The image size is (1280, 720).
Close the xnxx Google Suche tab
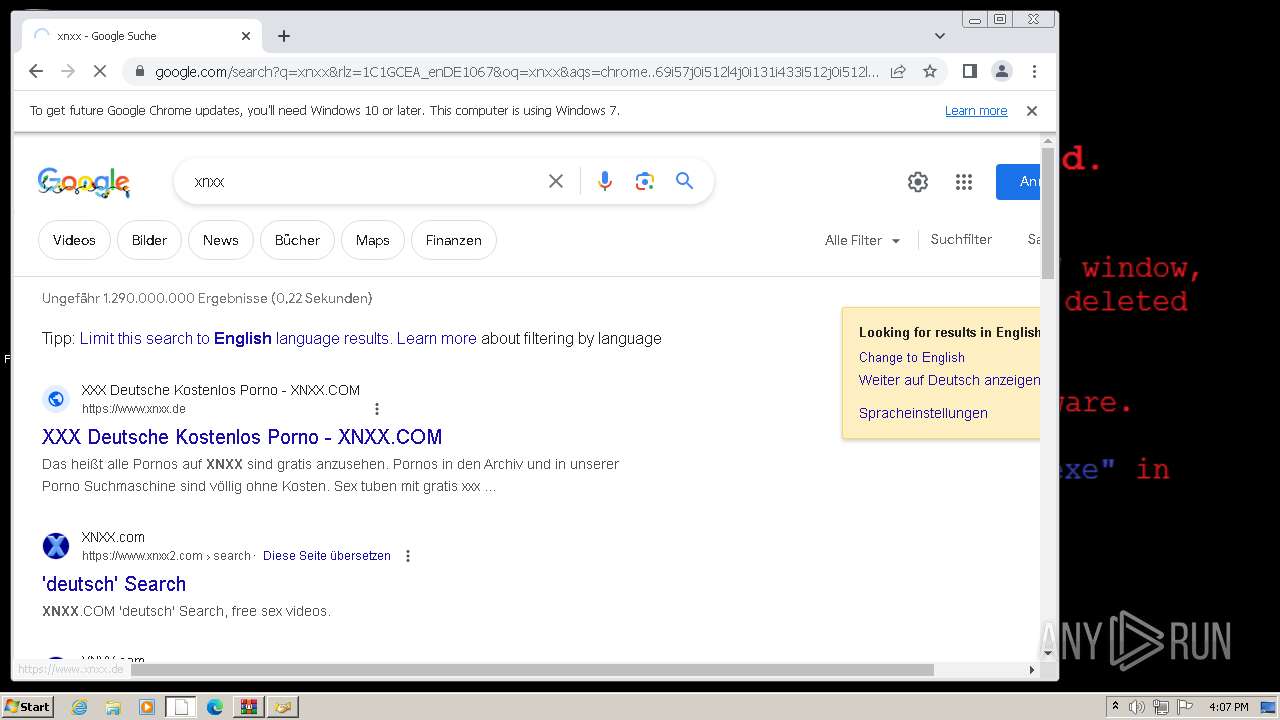pos(246,36)
